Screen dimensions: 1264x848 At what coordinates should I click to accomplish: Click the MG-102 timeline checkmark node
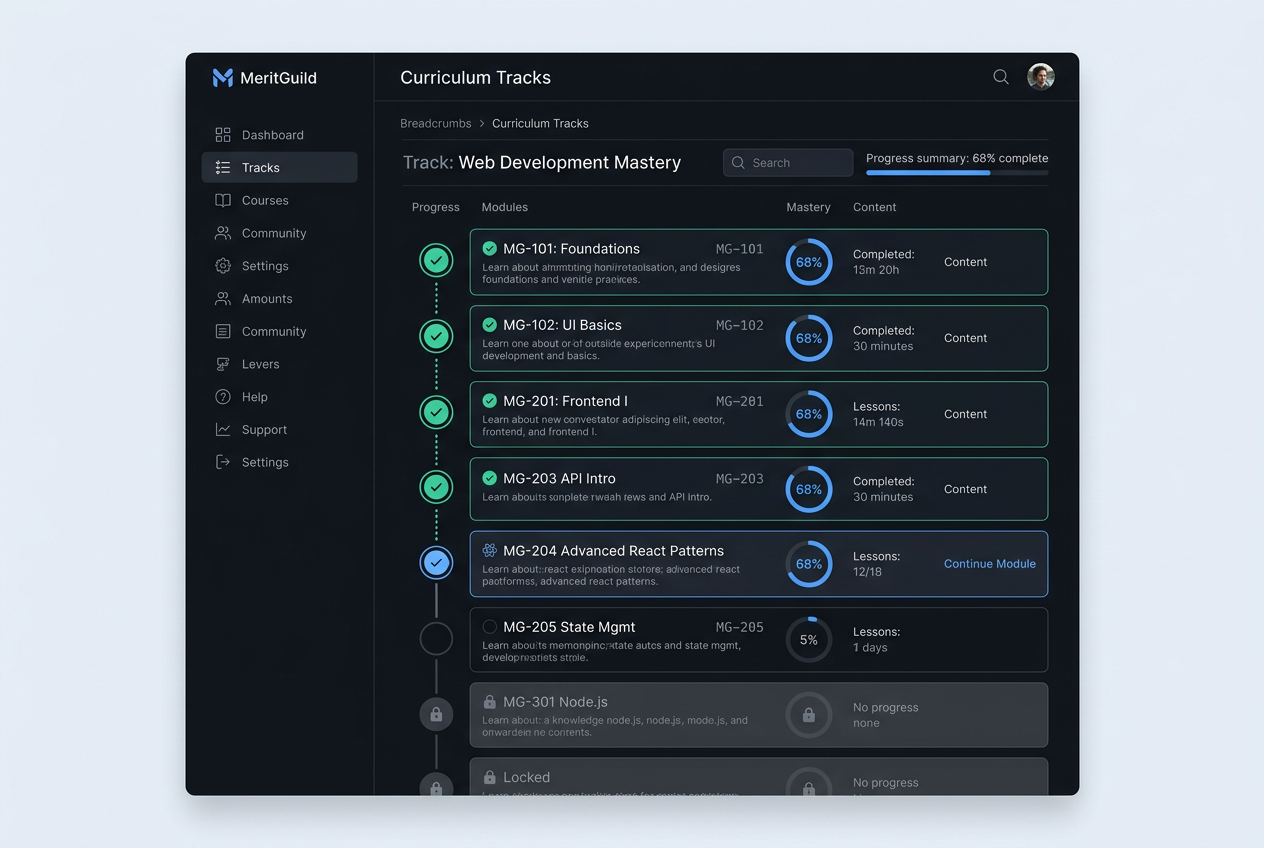tap(436, 336)
